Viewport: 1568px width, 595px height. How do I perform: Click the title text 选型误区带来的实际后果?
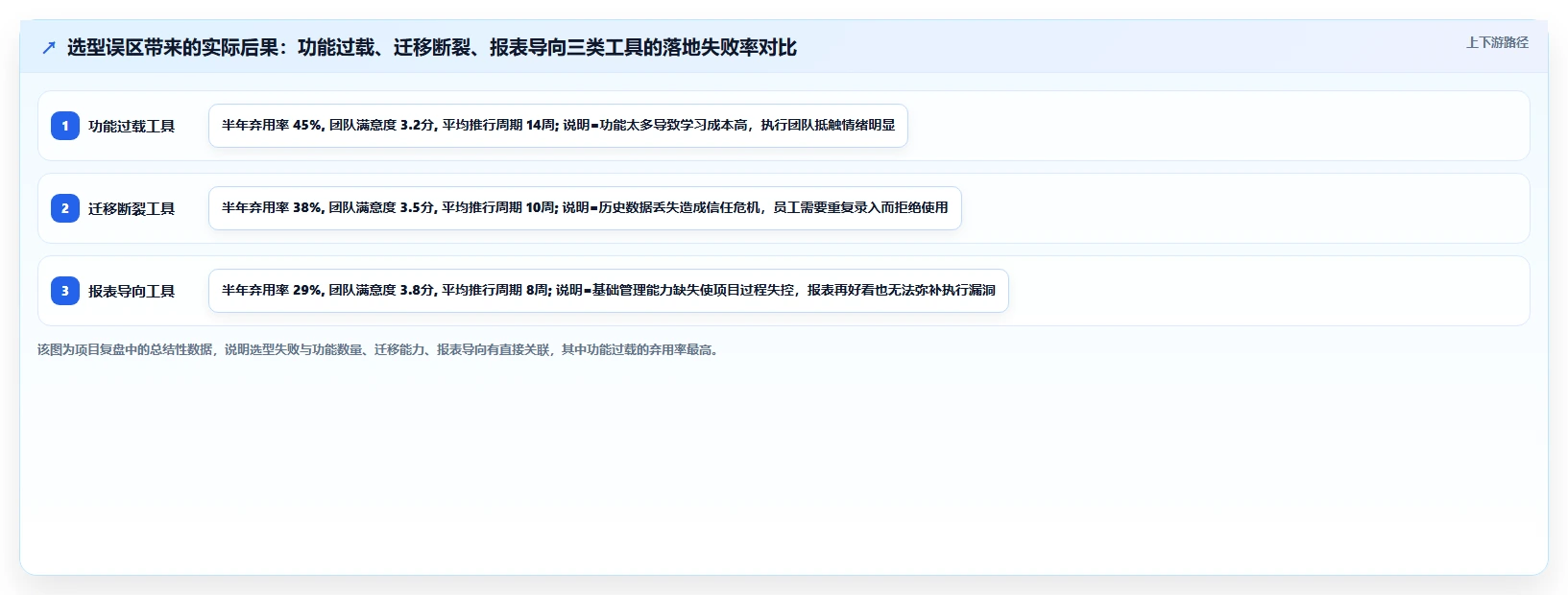(x=173, y=48)
